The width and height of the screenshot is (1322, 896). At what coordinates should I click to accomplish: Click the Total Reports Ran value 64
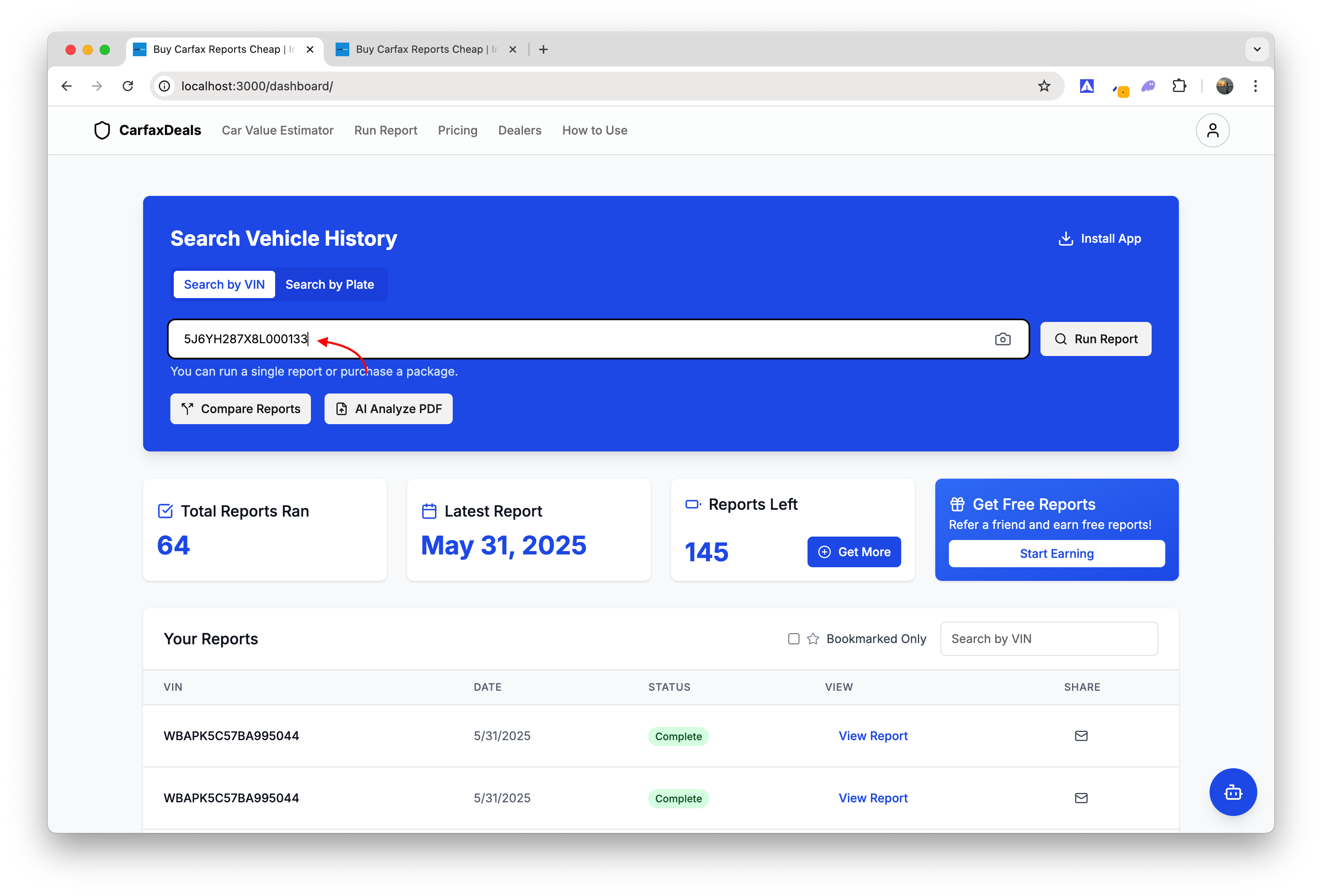173,546
